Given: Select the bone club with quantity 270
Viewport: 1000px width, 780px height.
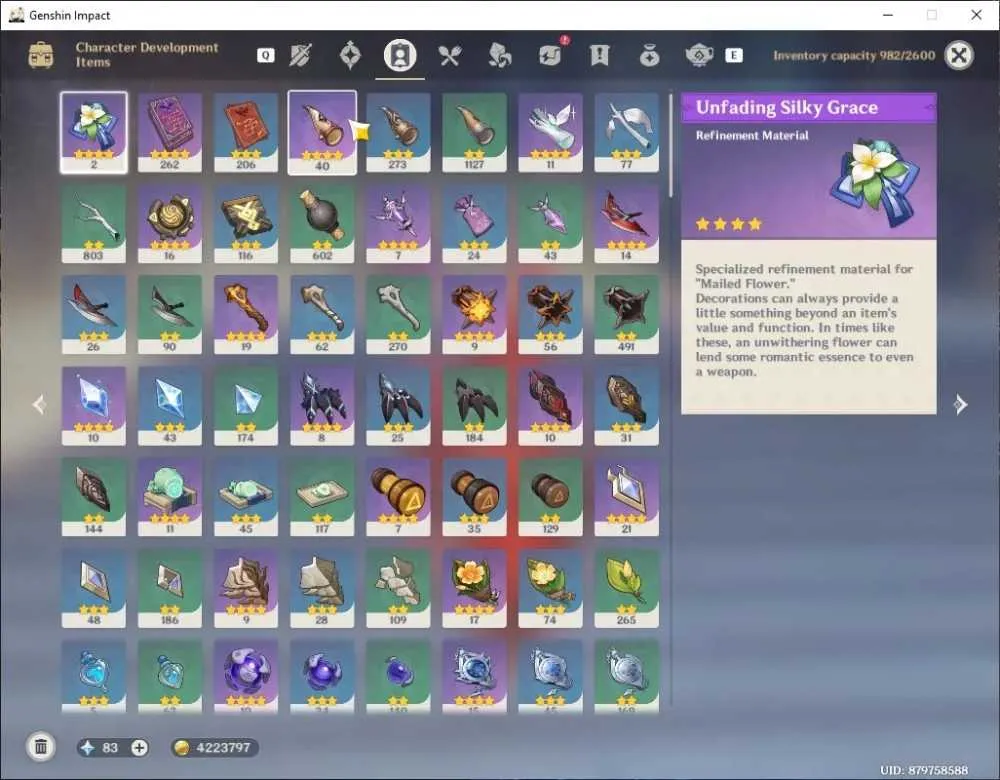Looking at the screenshot, I should tap(398, 314).
